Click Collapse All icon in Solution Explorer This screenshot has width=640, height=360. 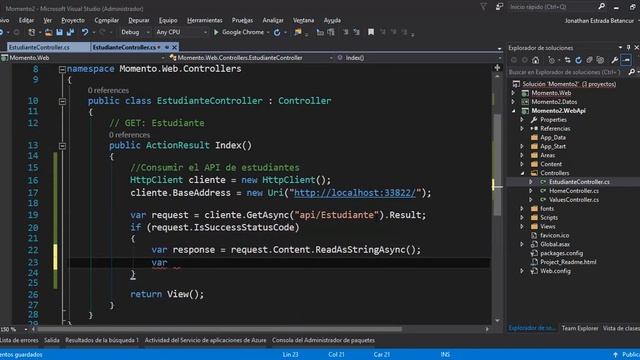point(589,60)
